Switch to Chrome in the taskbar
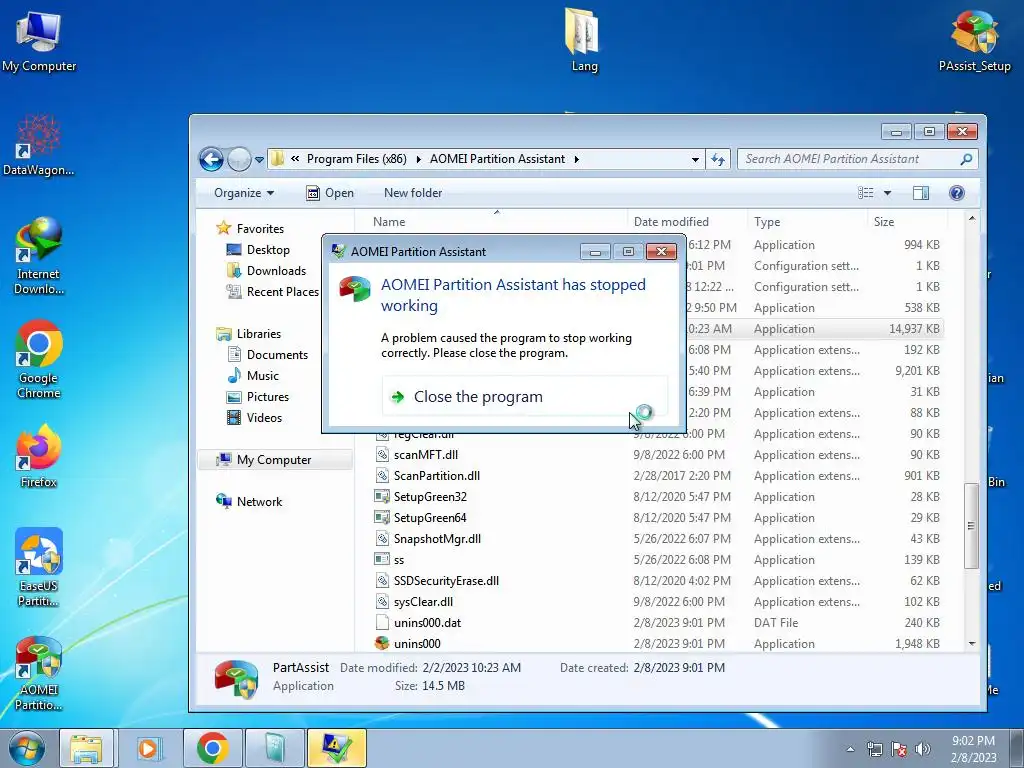This screenshot has width=1024, height=768. tap(212, 748)
